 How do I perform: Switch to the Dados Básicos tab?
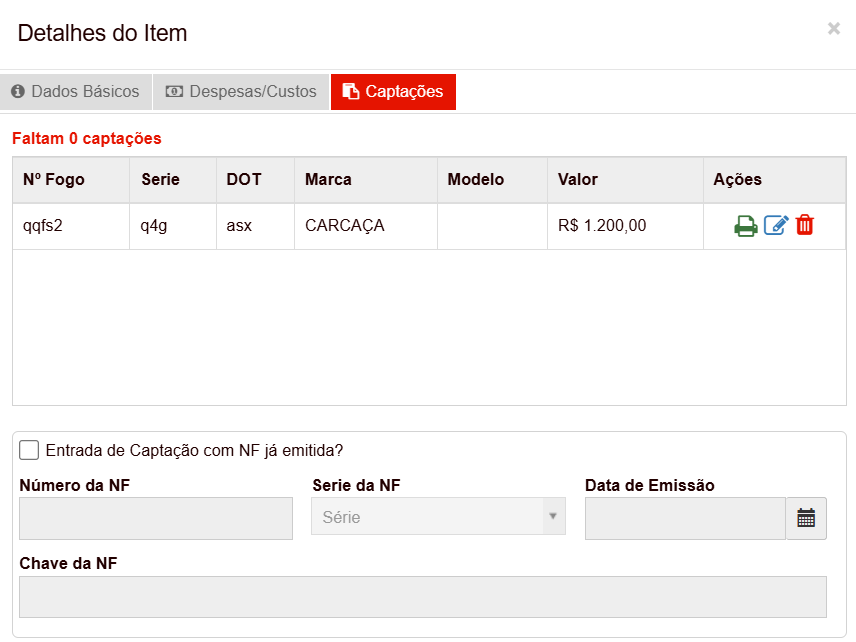click(x=76, y=92)
